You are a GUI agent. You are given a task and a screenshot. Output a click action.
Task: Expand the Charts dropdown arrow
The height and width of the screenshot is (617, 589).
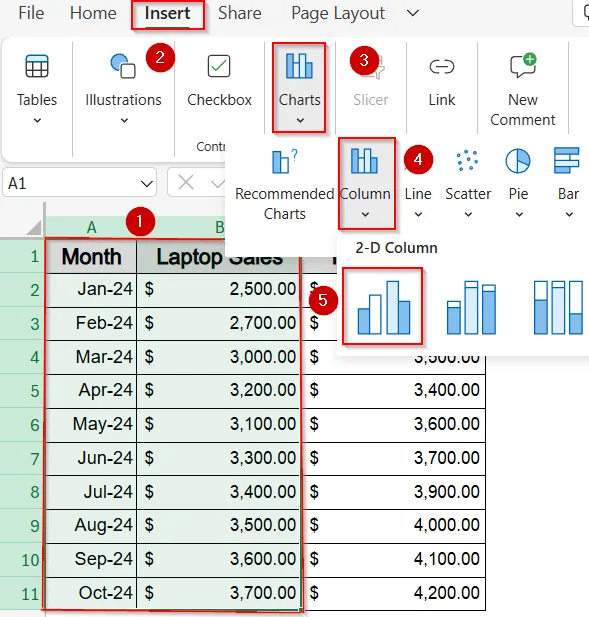300,120
